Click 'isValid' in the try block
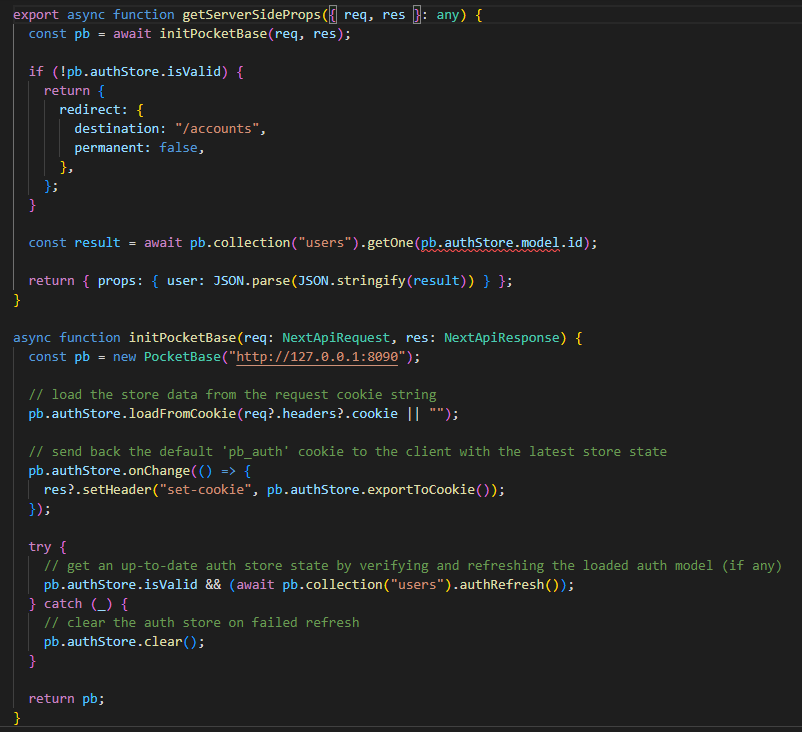This screenshot has width=802, height=732. tap(170, 584)
